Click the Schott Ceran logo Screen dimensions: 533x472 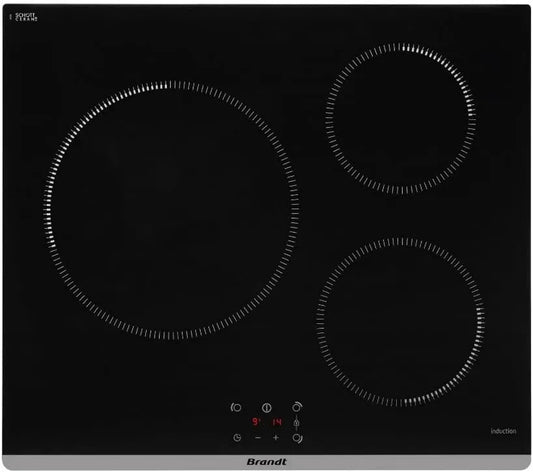pyautogui.click(x=24, y=17)
